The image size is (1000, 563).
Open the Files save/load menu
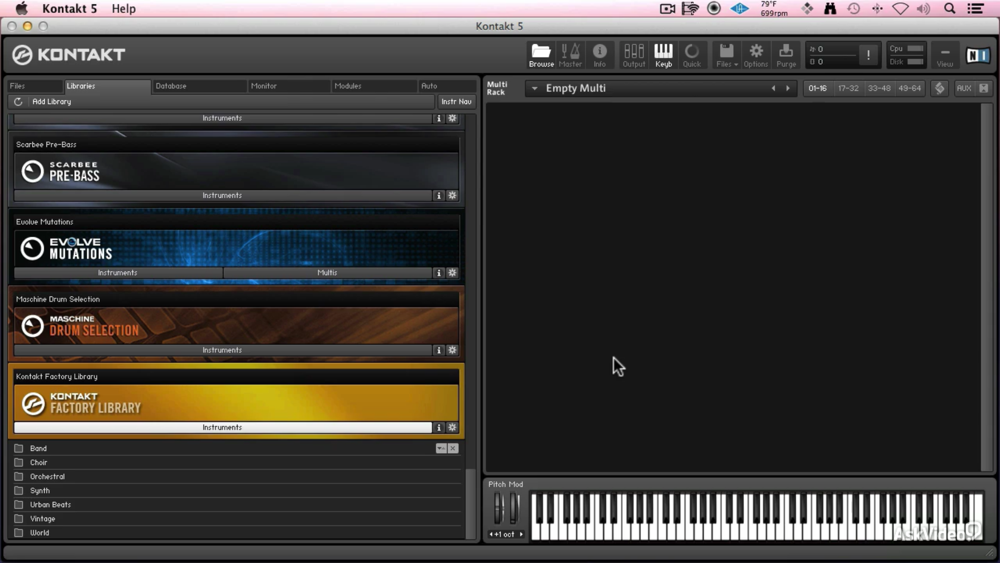[726, 55]
